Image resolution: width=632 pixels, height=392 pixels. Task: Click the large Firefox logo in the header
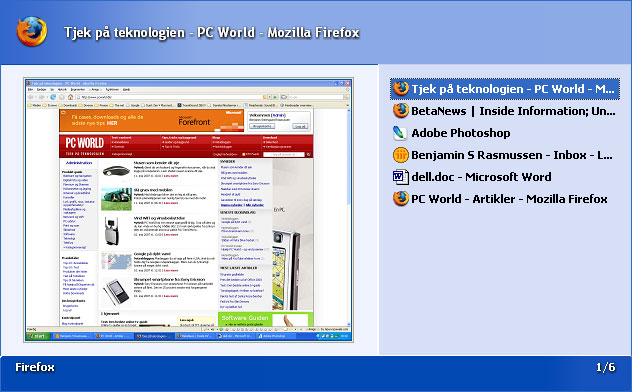pos(31,31)
